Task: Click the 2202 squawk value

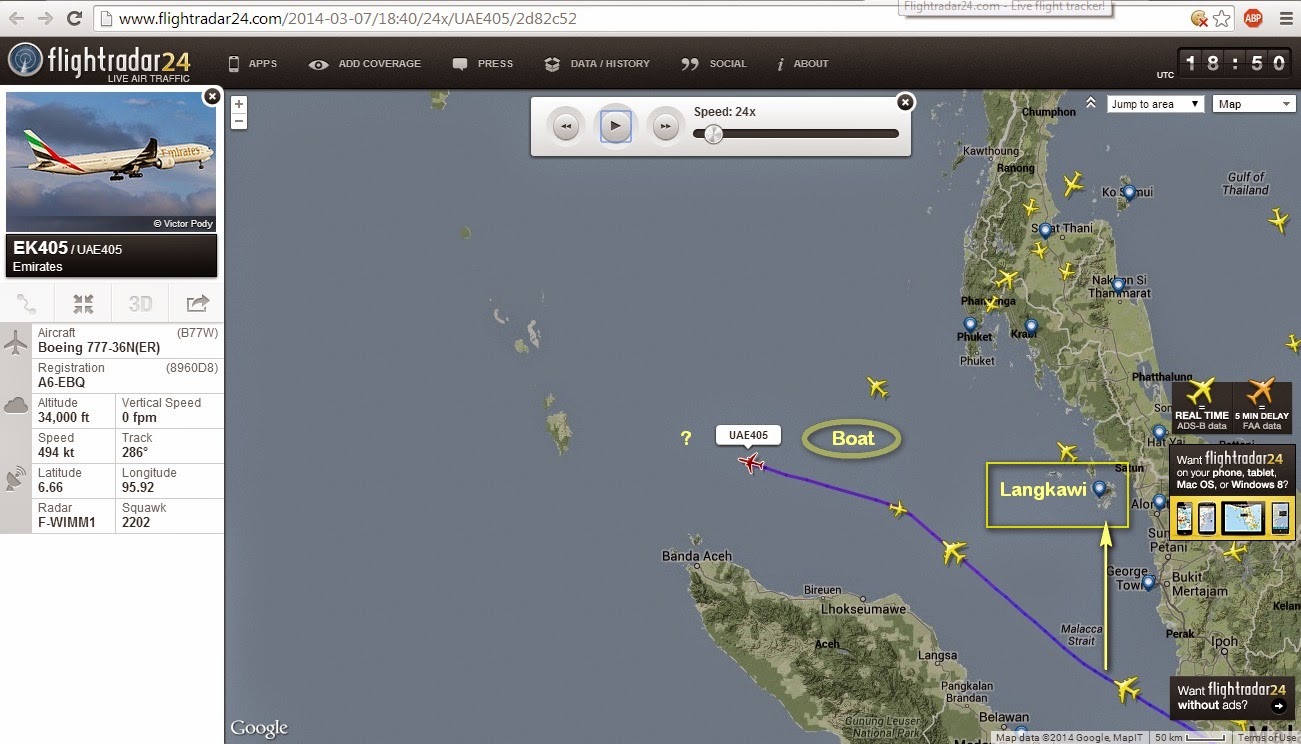Action: 138,523
